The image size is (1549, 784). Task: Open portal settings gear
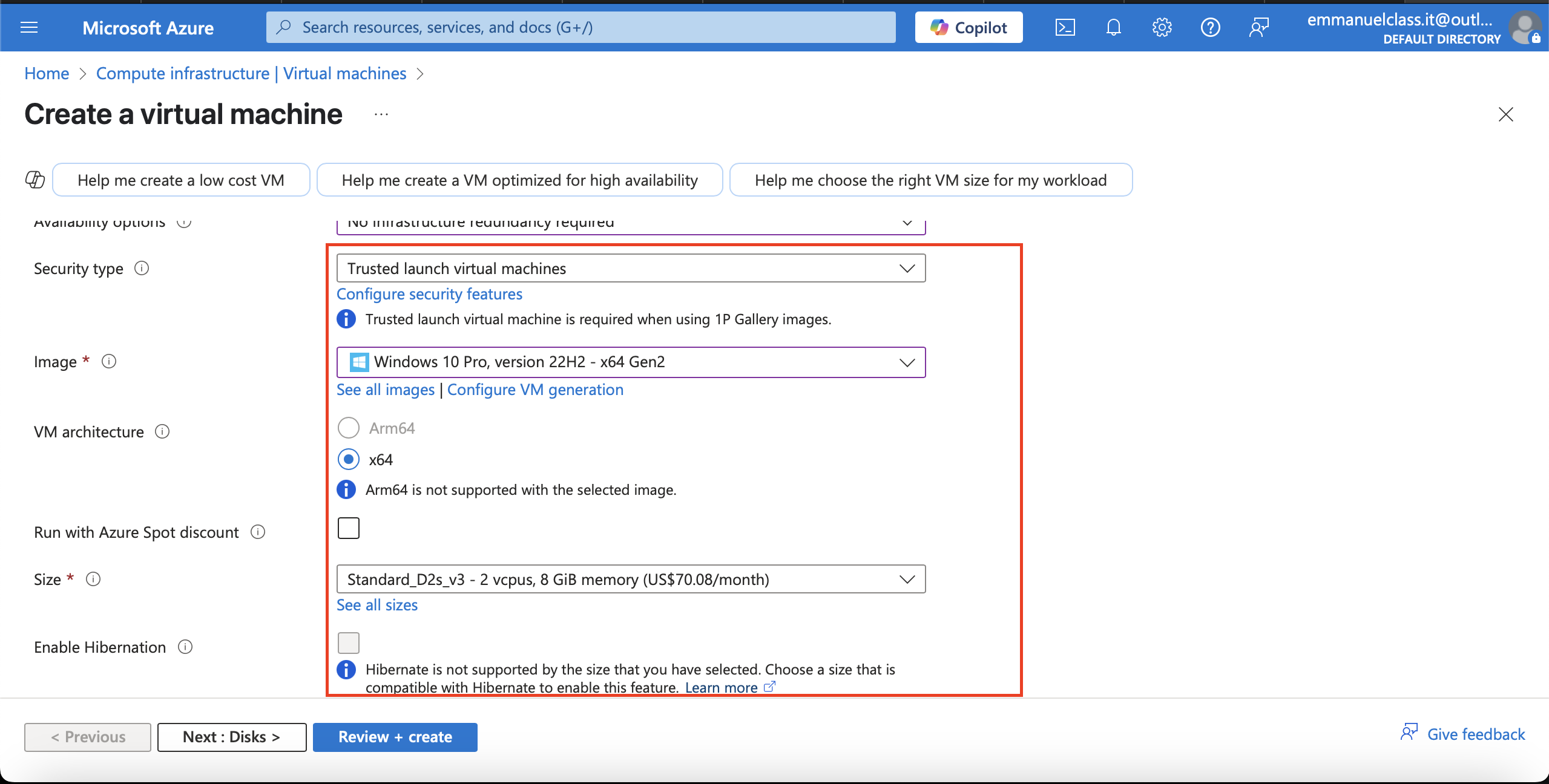(x=1162, y=27)
